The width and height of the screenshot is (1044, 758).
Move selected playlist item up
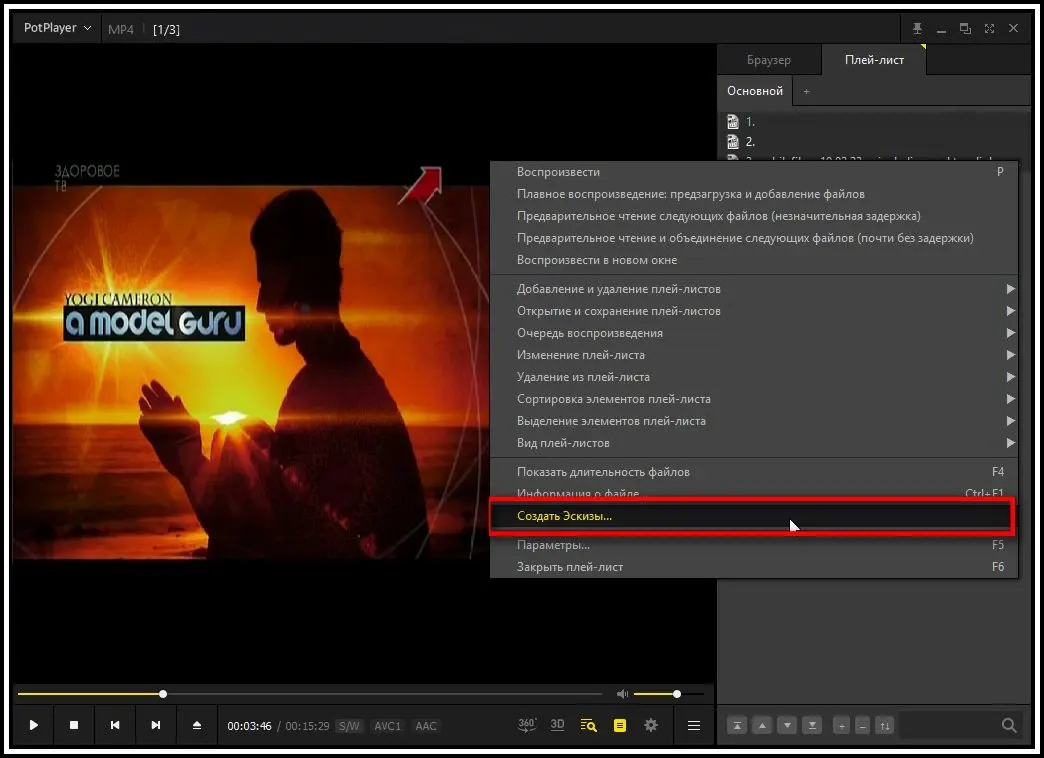click(x=762, y=726)
